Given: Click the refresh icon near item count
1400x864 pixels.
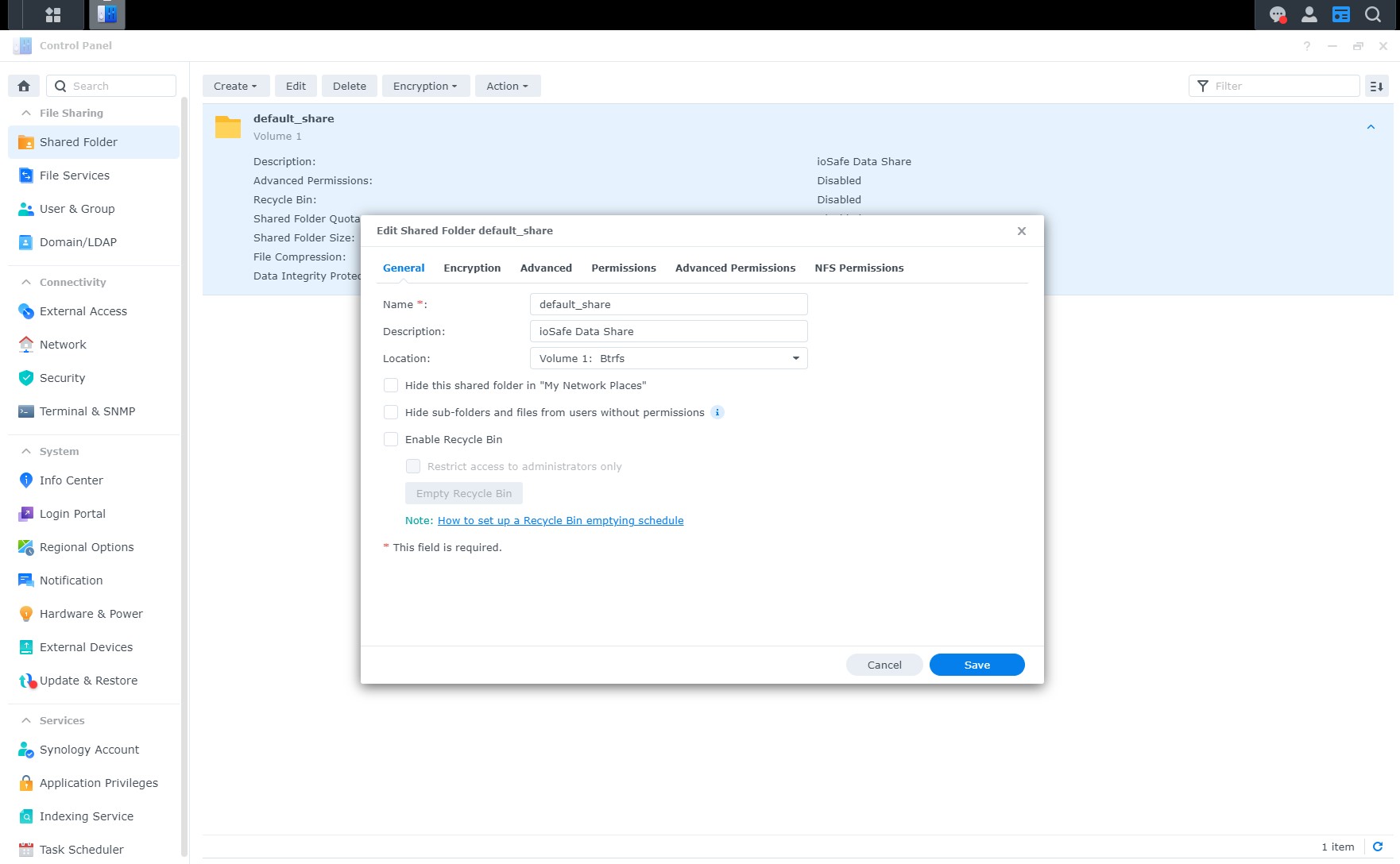Looking at the screenshot, I should [x=1378, y=847].
